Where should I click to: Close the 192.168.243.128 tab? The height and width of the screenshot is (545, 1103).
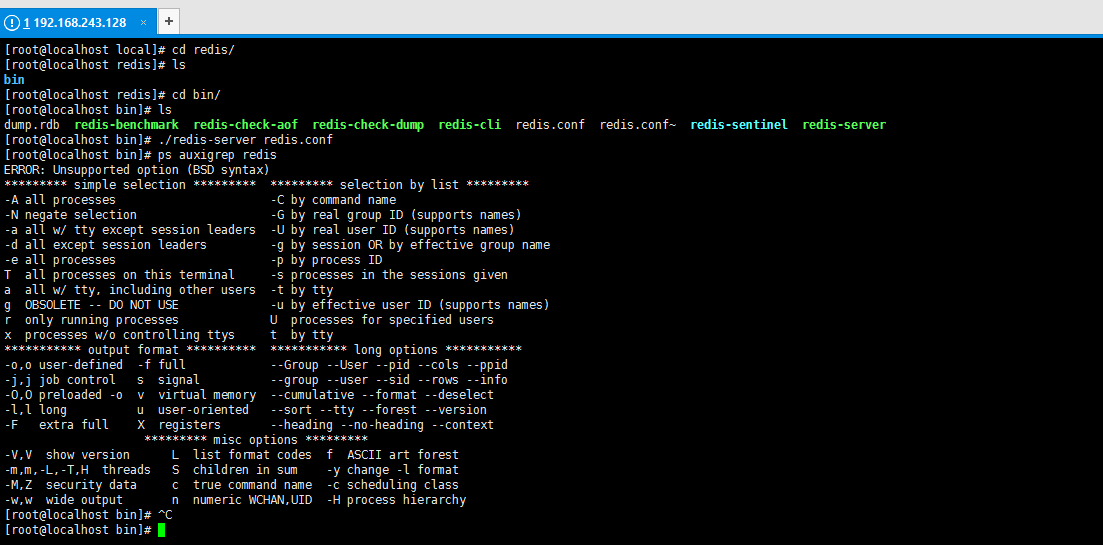pyautogui.click(x=144, y=23)
